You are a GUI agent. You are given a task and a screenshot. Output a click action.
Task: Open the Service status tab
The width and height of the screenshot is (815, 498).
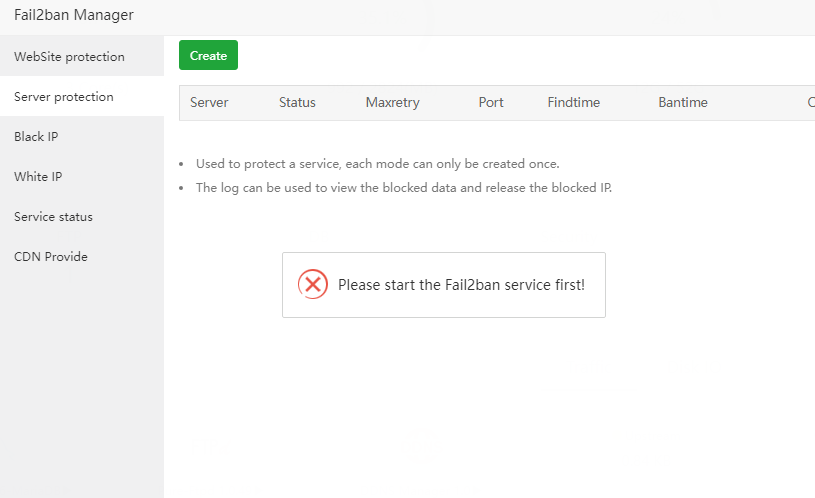[x=53, y=217]
